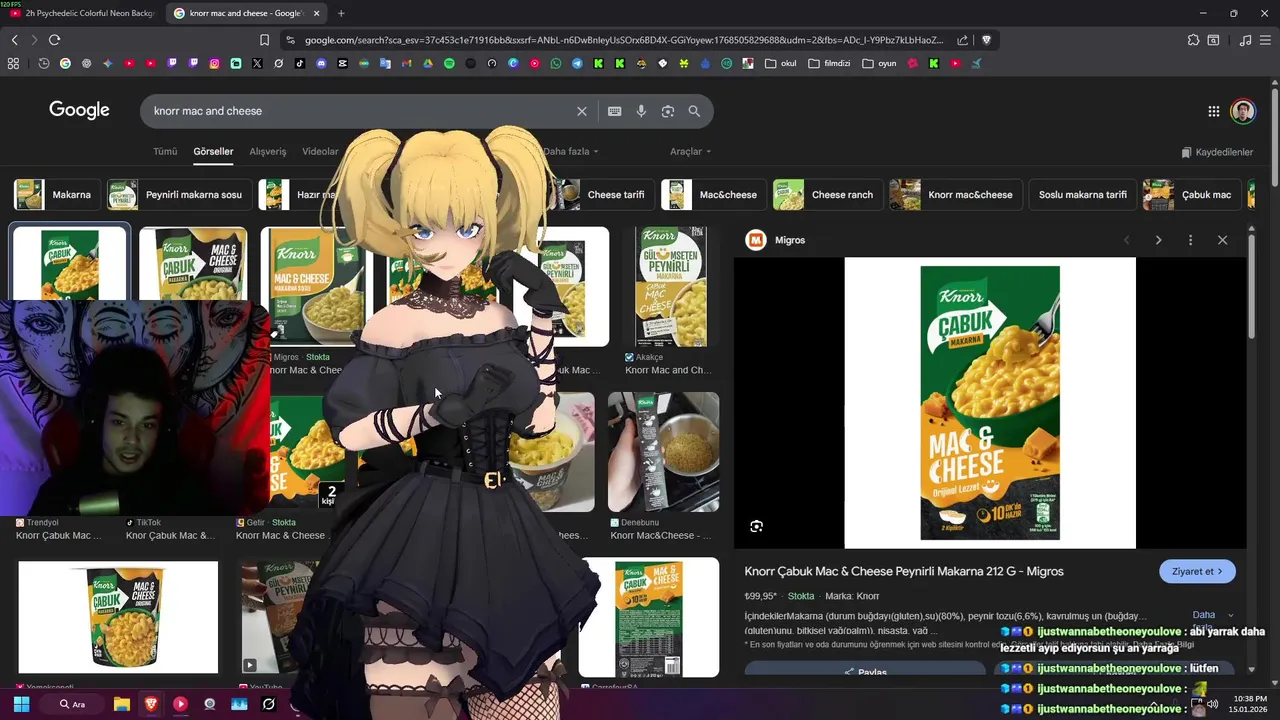Open the Google apps grid
The width and height of the screenshot is (1280, 720).
pos(1213,111)
